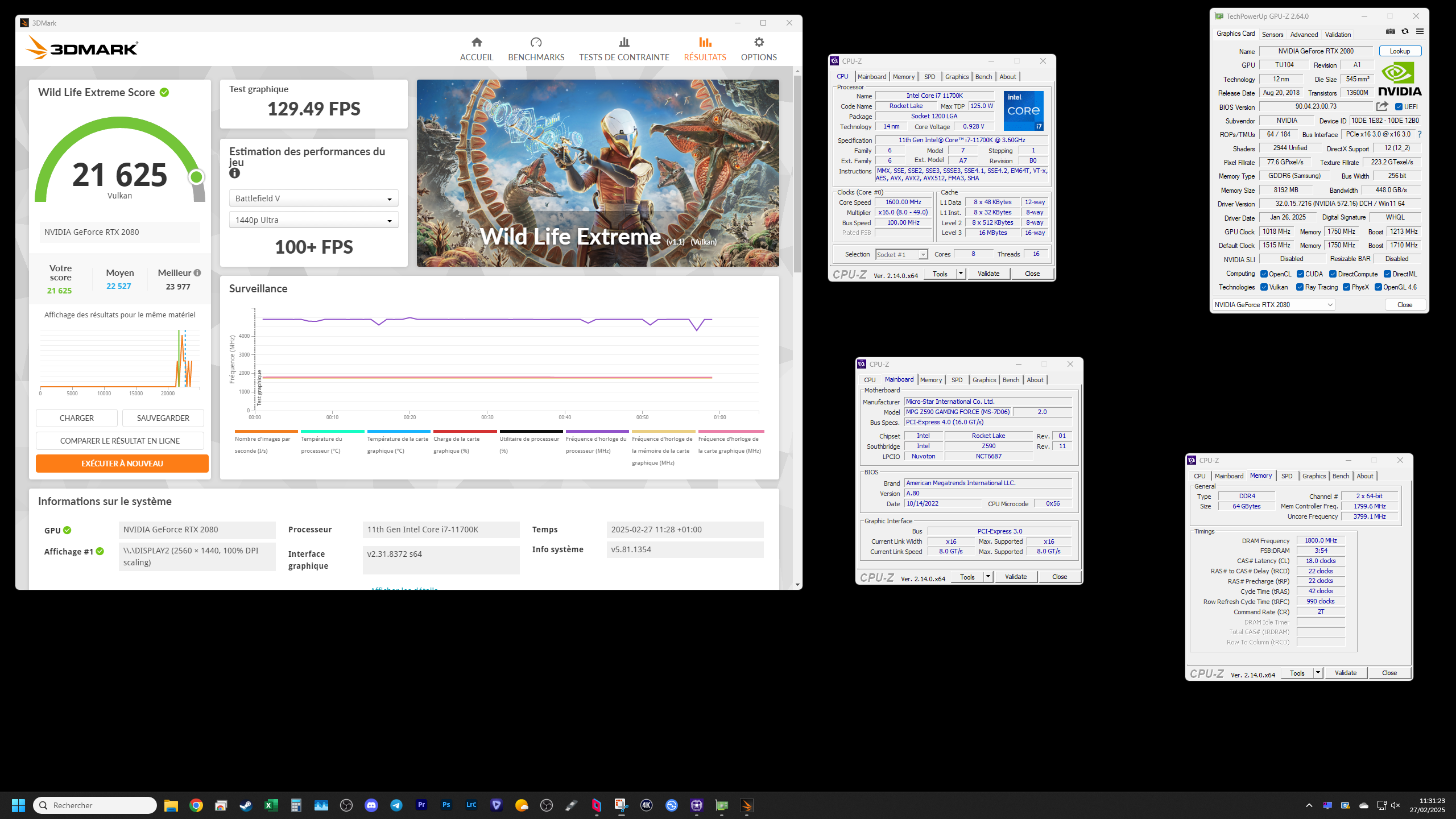Open Excel from the taskbar
Screen dimensions: 1456x819
tap(271, 805)
